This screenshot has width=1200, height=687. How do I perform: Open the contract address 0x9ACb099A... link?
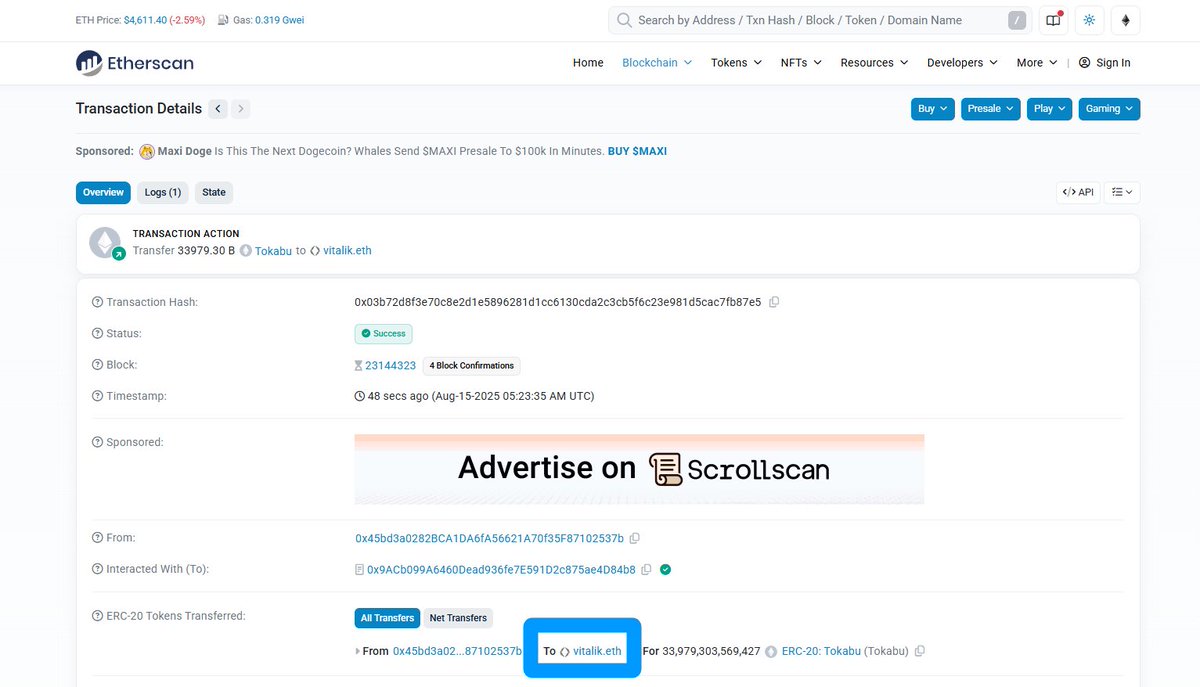click(501, 570)
